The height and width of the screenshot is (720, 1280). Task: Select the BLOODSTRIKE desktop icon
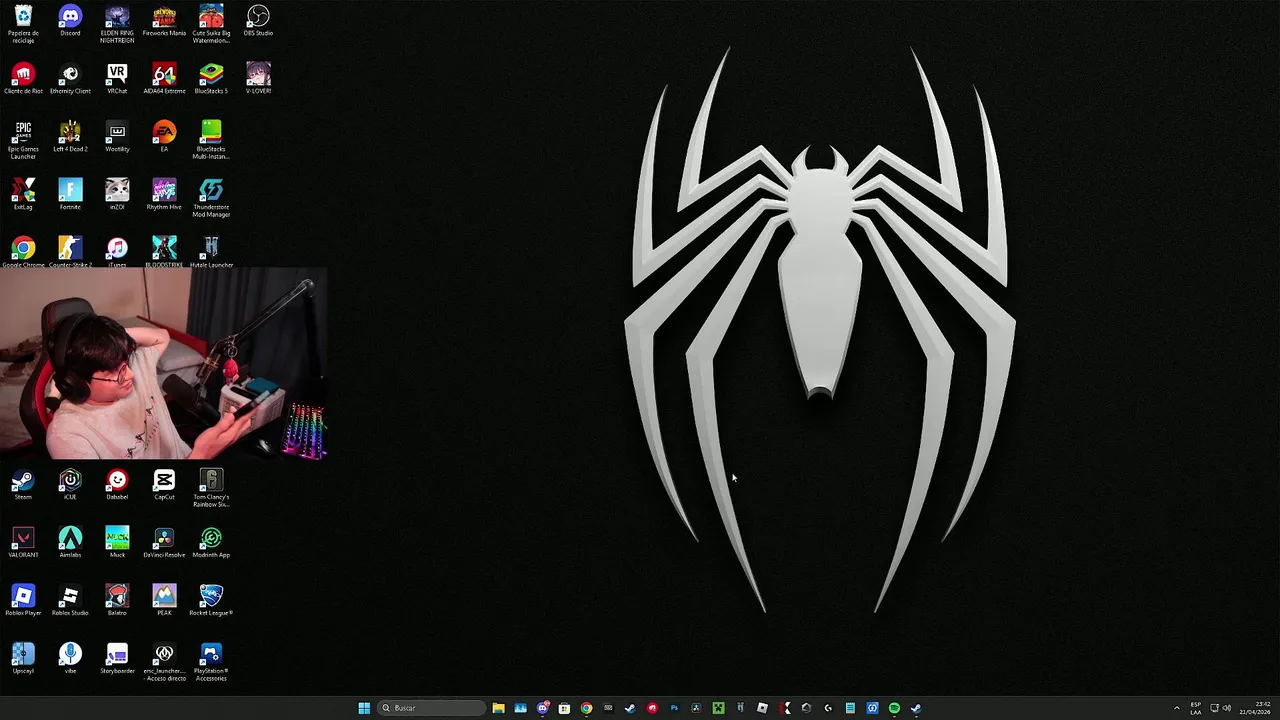click(164, 252)
